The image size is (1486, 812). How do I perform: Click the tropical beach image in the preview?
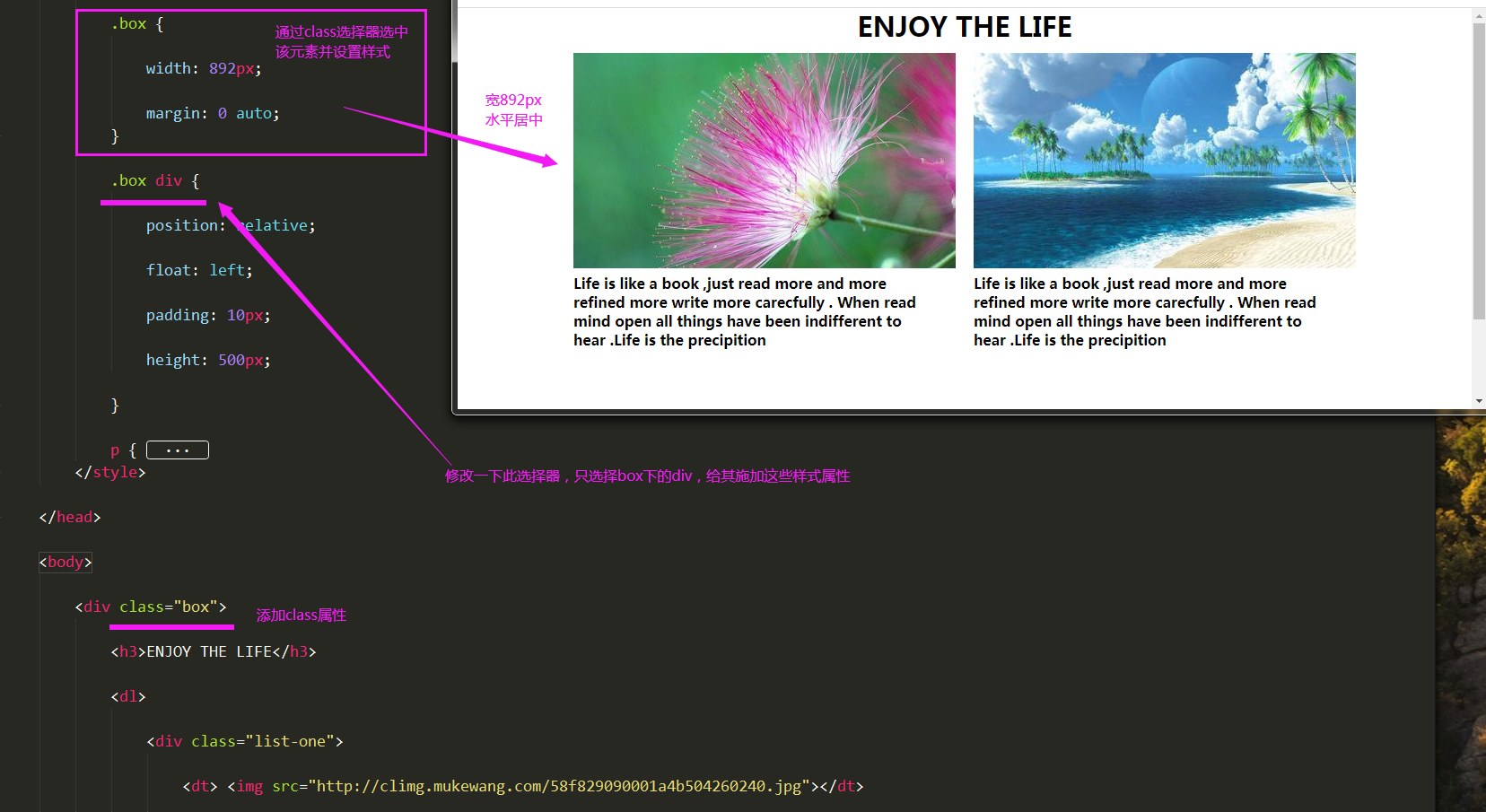tap(1165, 161)
